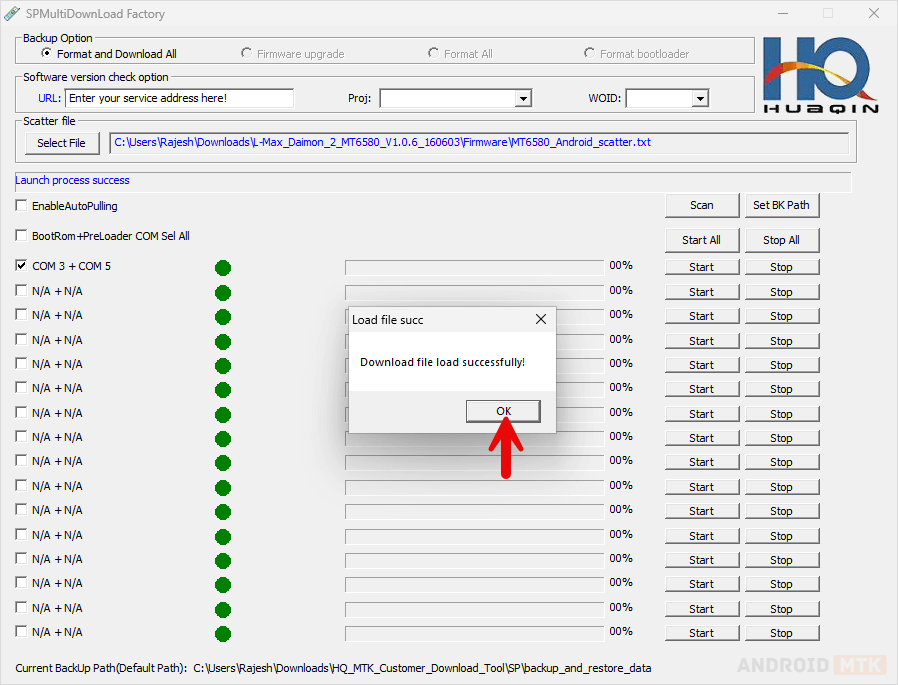Image resolution: width=898 pixels, height=685 pixels.
Task: Check BootRom+PreLoader COM Sel All
Action: point(22,237)
